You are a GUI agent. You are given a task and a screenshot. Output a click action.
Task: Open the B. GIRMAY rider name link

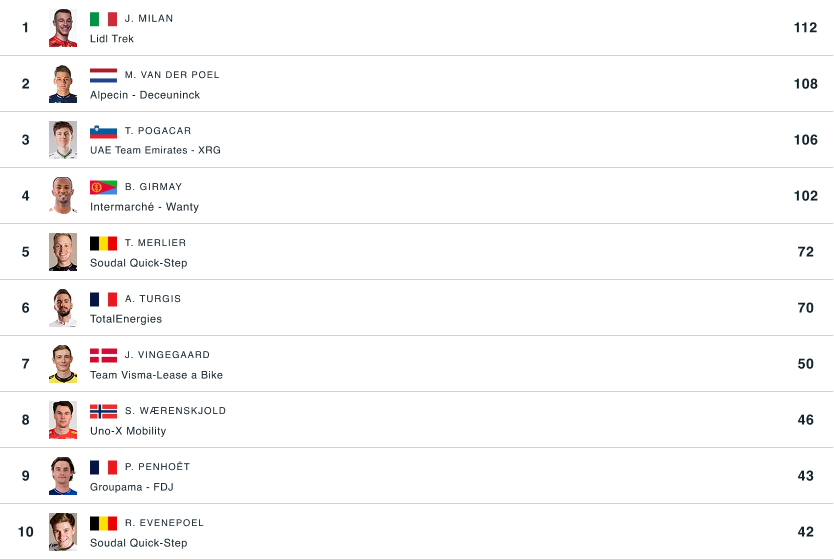click(153, 187)
